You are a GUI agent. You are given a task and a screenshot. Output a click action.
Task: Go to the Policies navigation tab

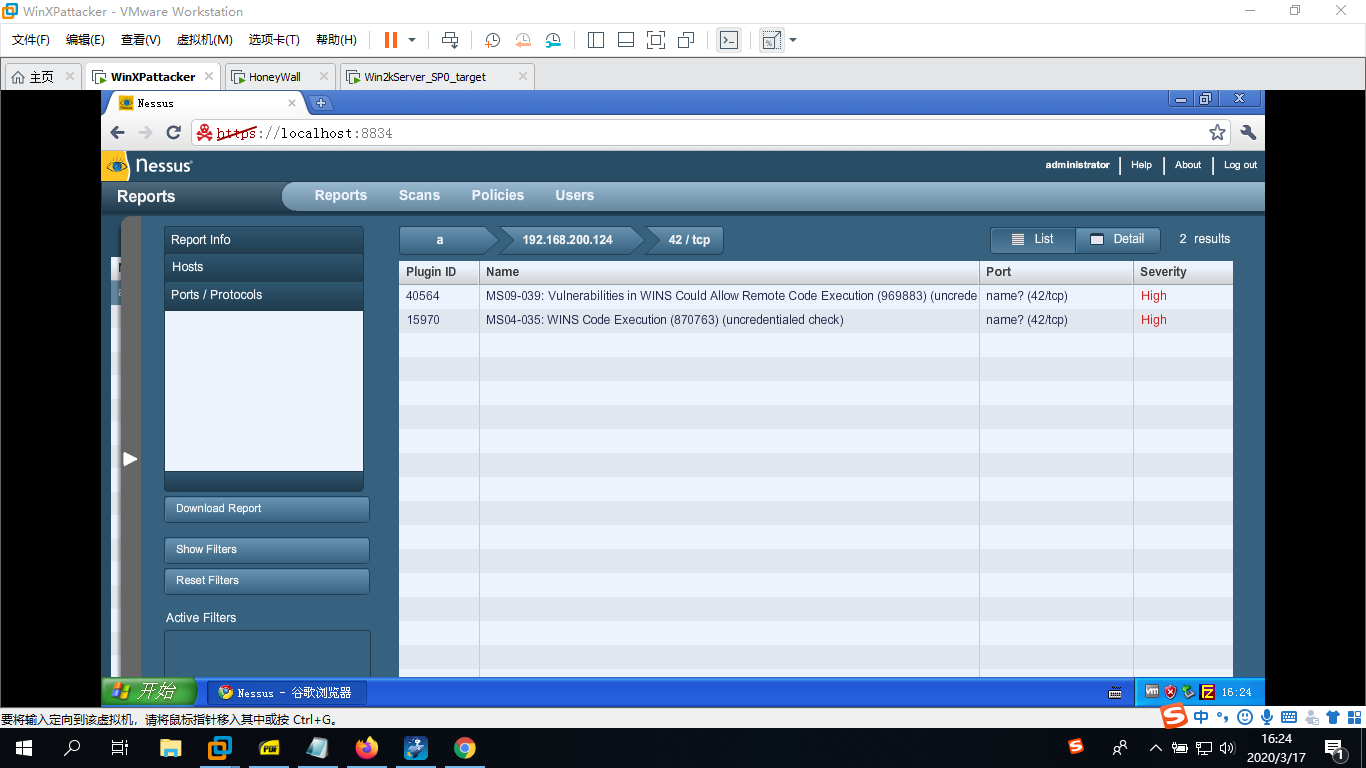click(498, 195)
